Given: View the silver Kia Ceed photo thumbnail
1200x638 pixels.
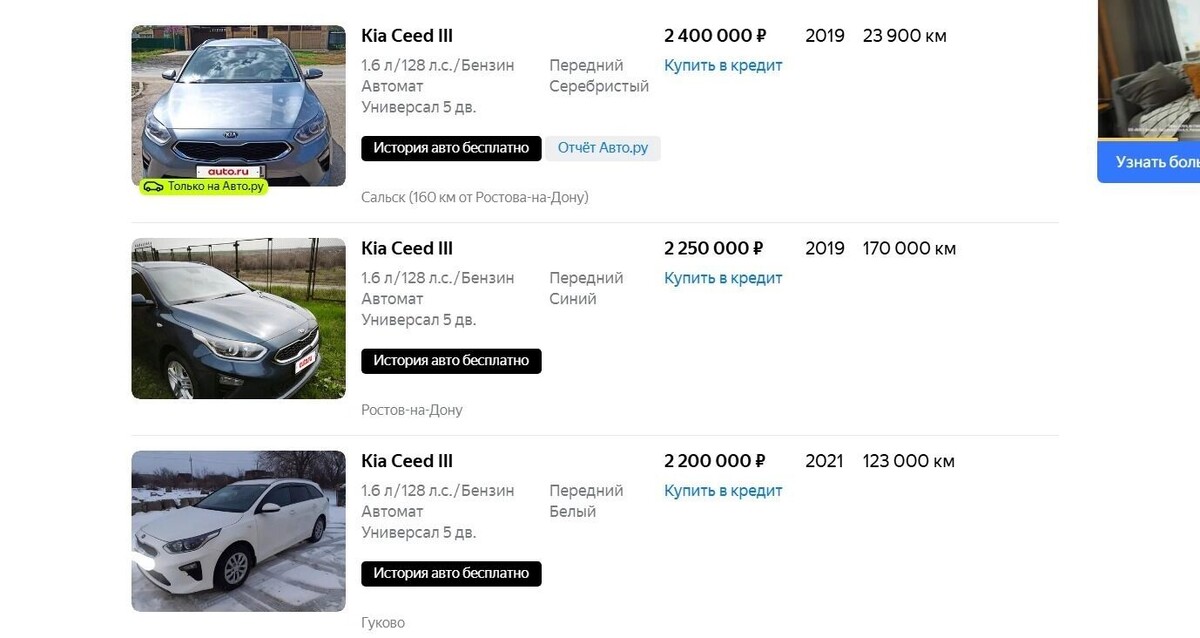Looking at the screenshot, I should (x=238, y=106).
